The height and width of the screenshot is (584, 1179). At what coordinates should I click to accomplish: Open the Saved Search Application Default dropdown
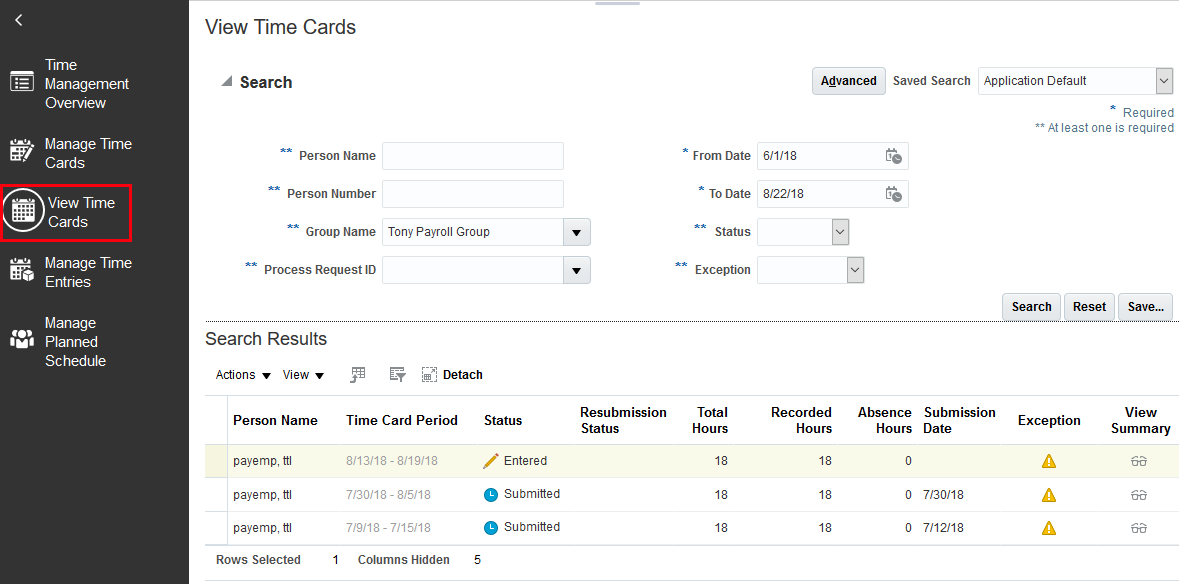pos(1163,80)
